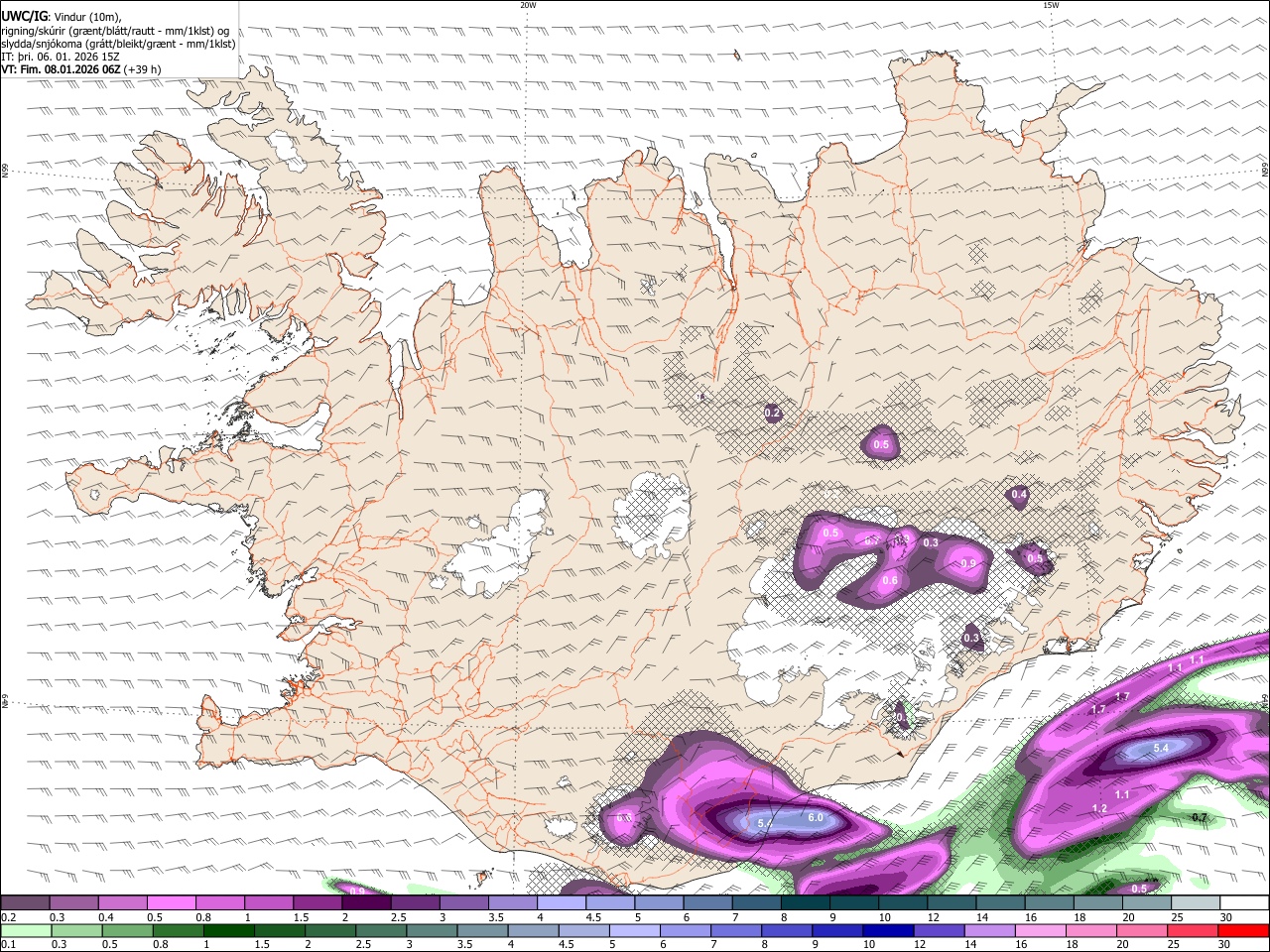Pick the bright red 30 rain scale swatch

tap(1244, 930)
